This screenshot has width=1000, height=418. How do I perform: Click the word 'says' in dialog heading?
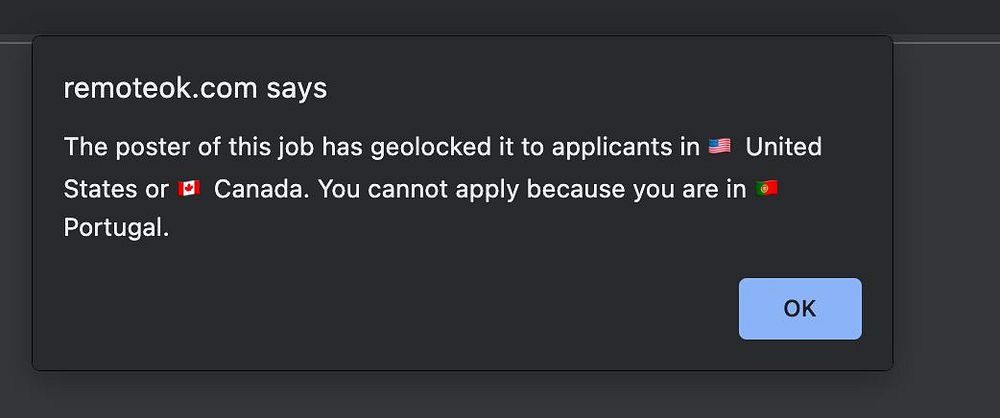coord(296,88)
